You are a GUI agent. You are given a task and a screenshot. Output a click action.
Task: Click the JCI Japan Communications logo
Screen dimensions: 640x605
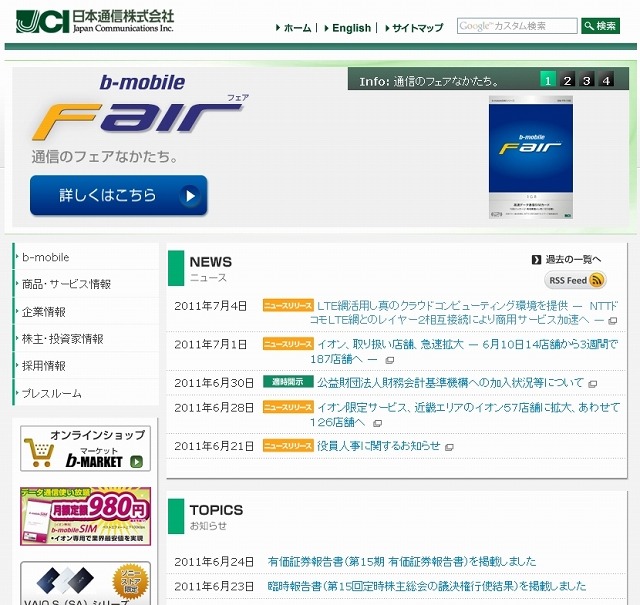pos(95,21)
